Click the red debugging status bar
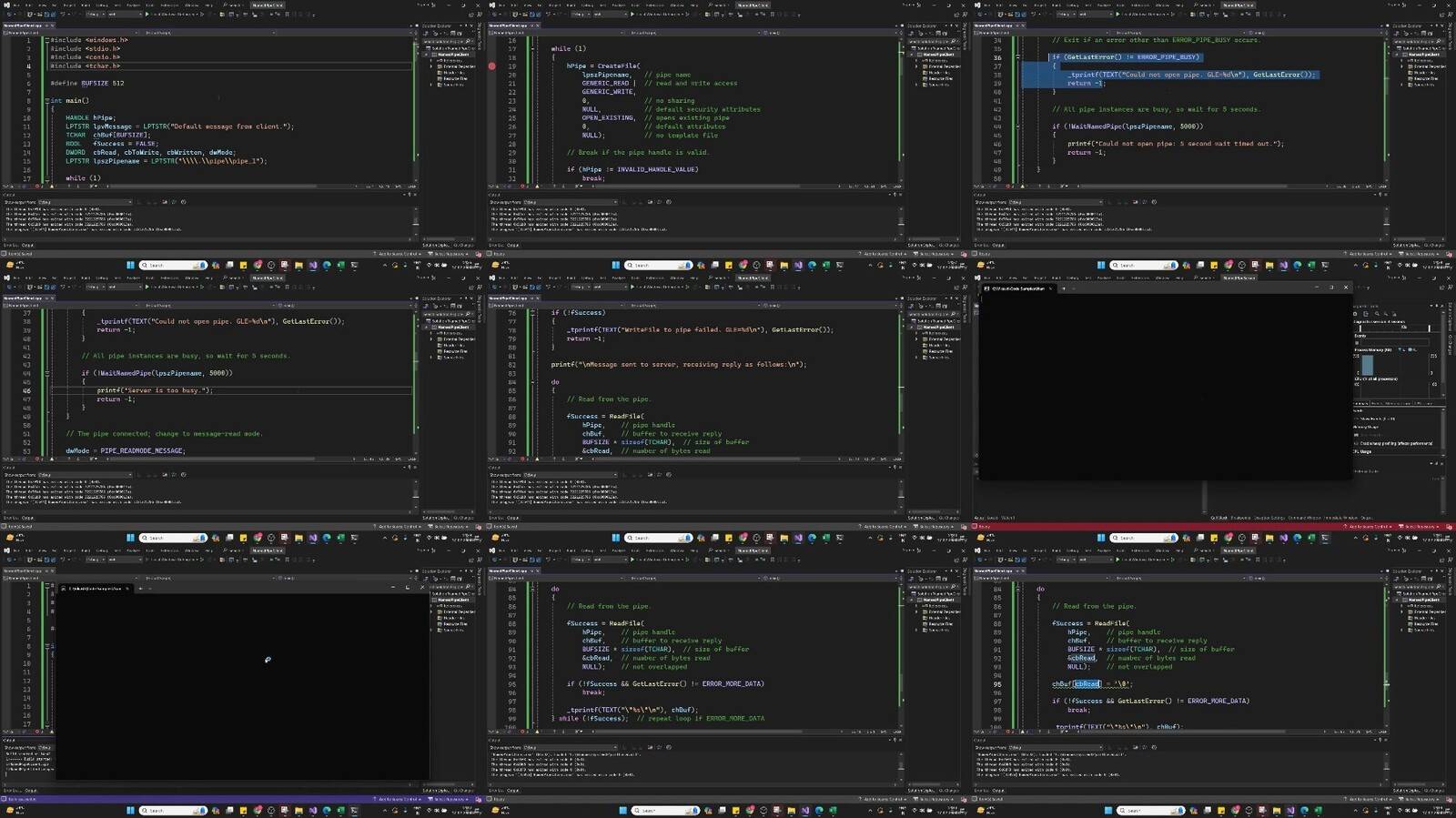The height and width of the screenshot is (818, 1456). (1214, 526)
